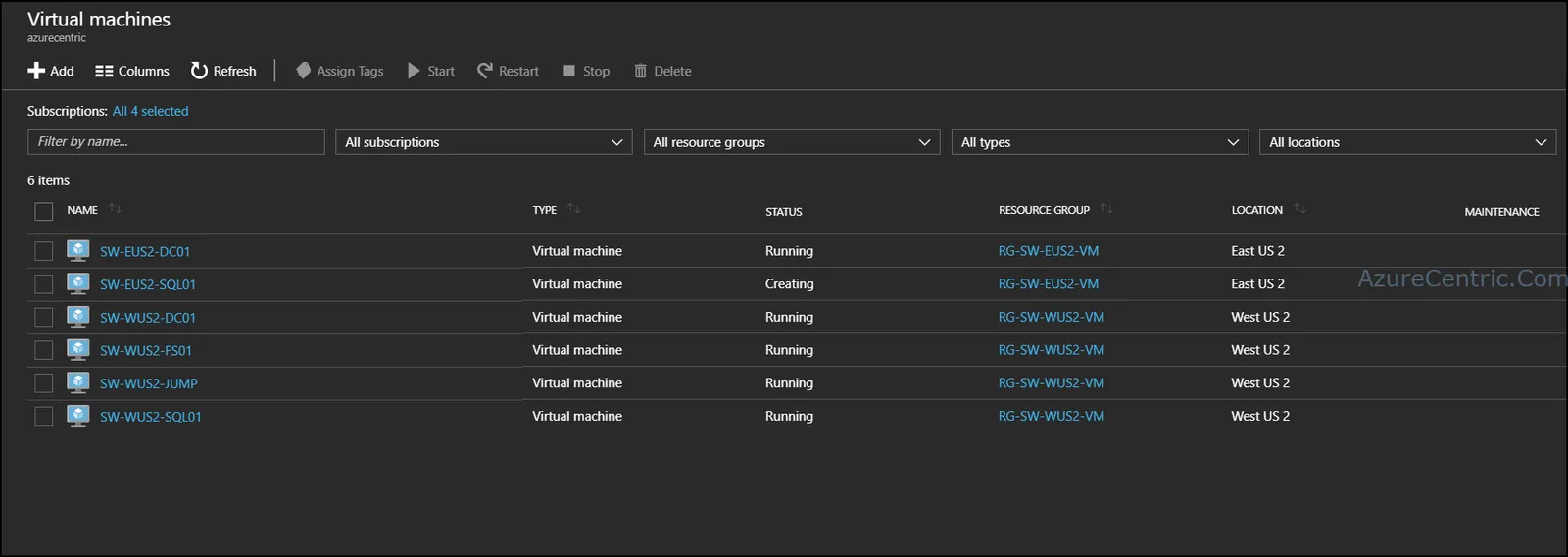
Task: Click VM icon for SW-EUS2-DC01
Action: pos(78,250)
